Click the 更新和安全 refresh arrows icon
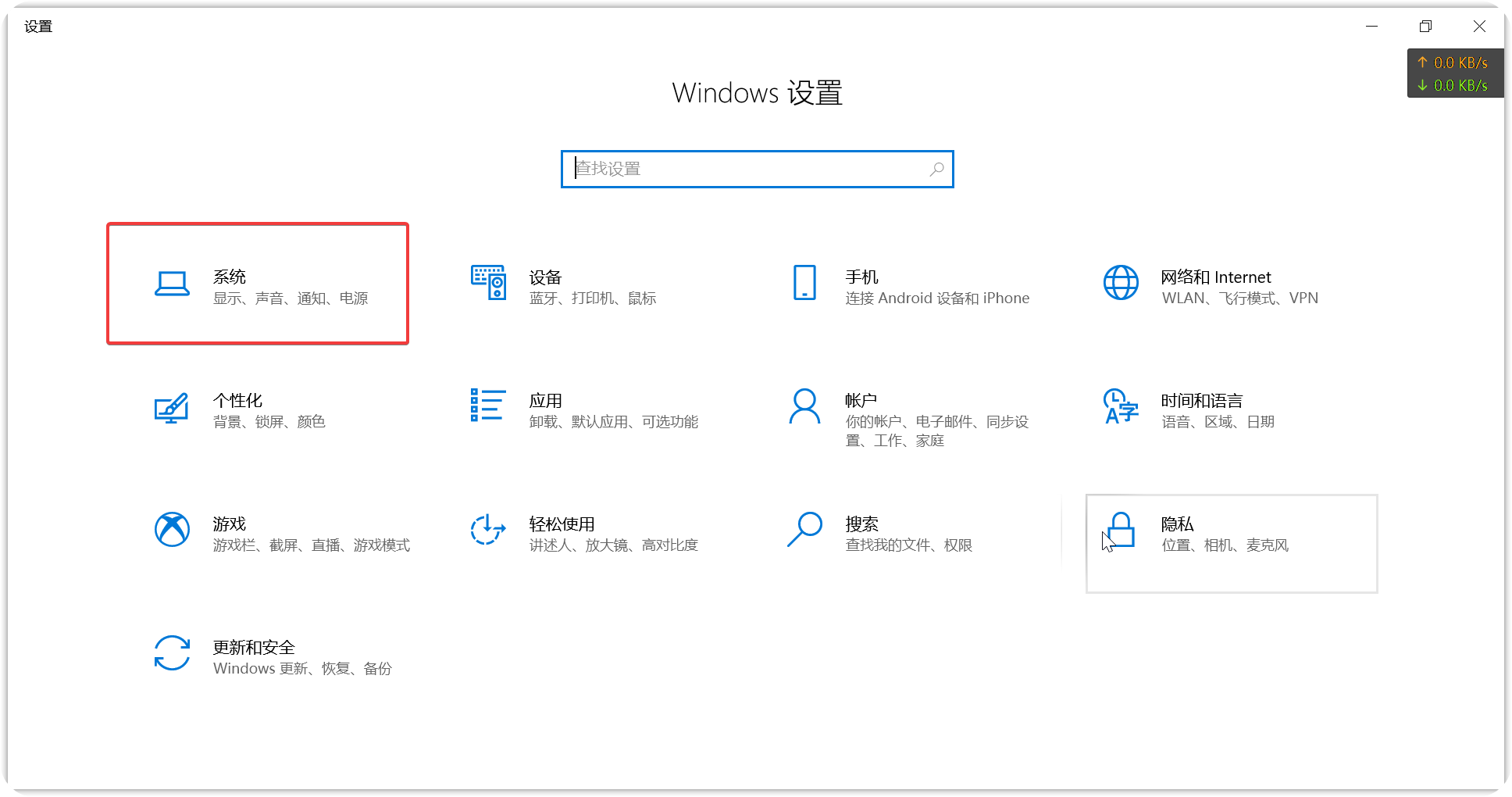This screenshot has width=1512, height=797. (172, 653)
